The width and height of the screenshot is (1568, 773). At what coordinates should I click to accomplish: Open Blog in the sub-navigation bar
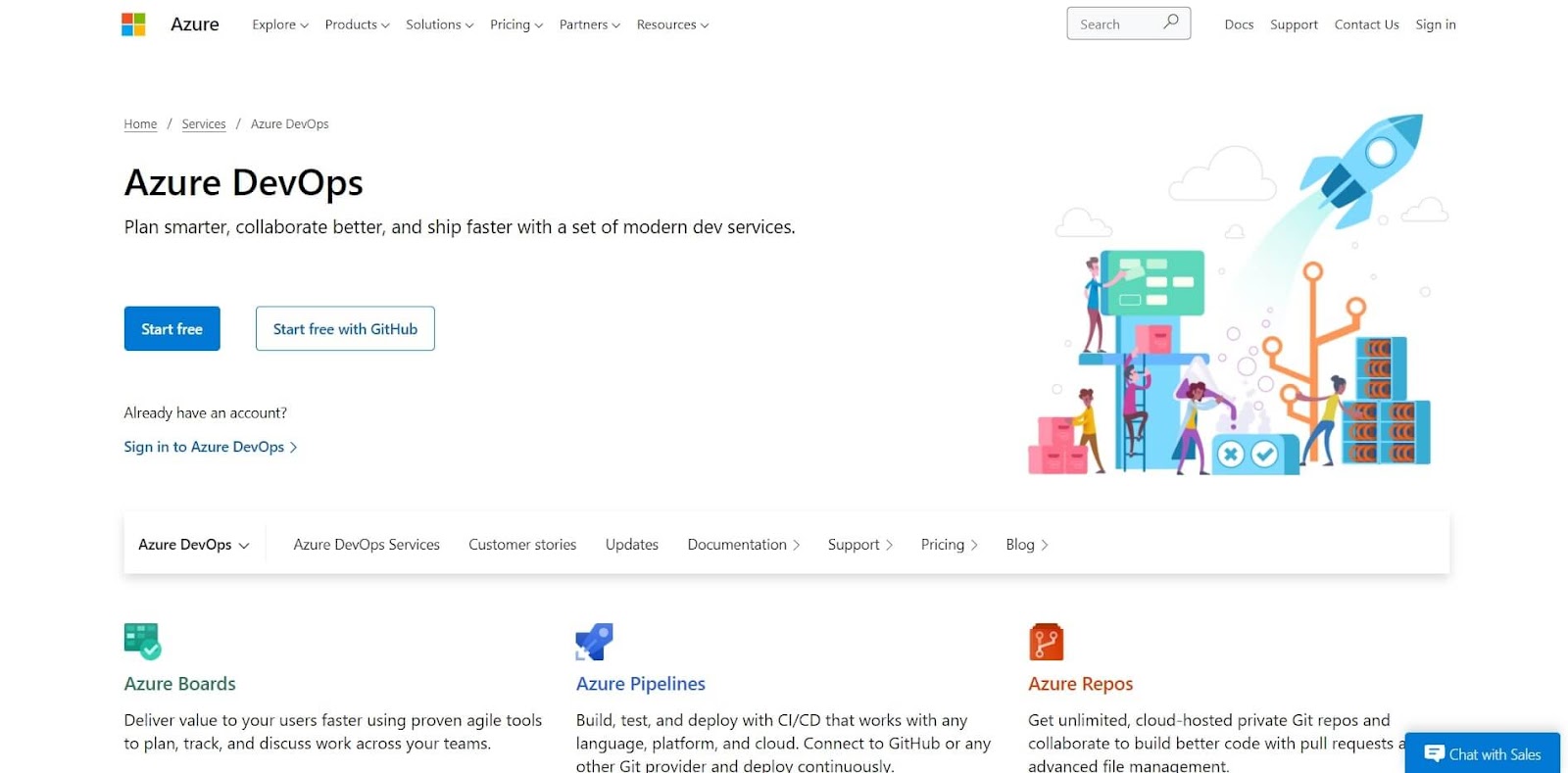point(1027,545)
